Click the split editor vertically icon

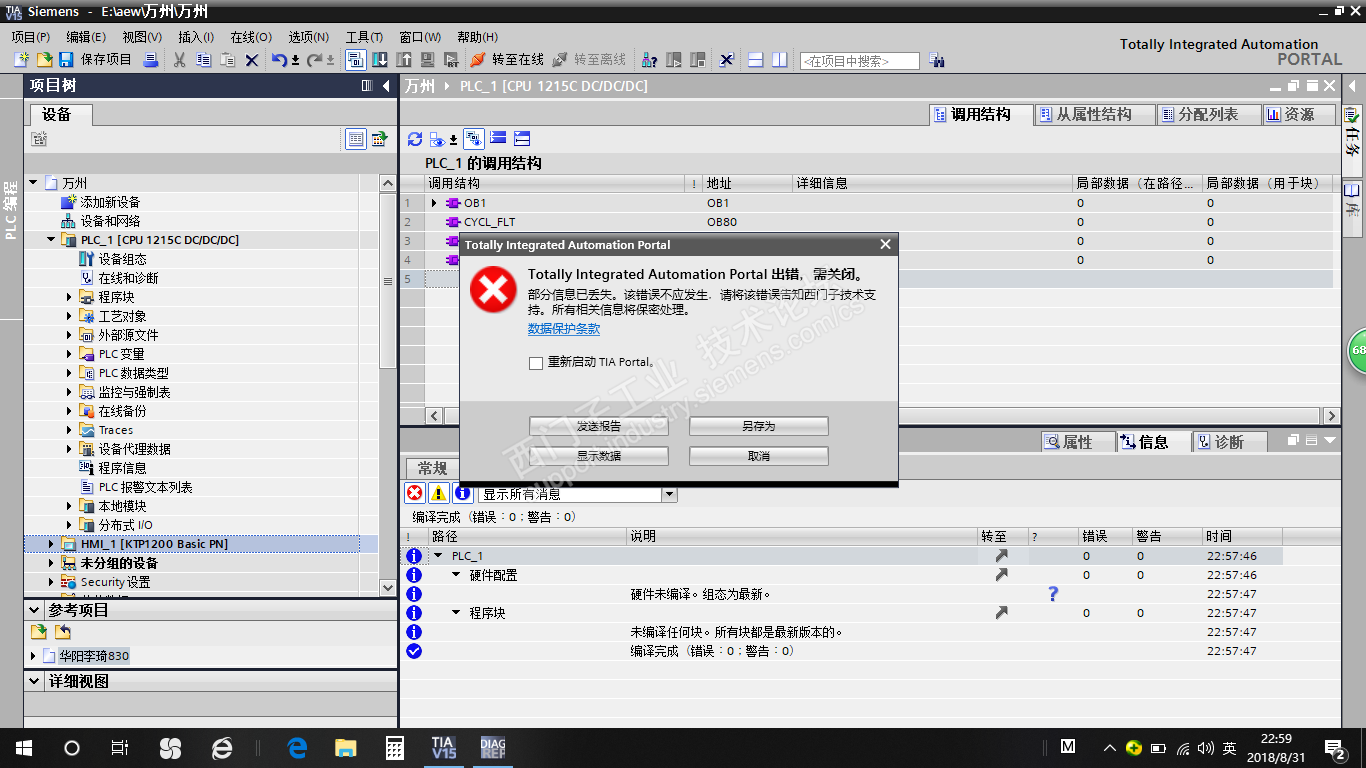[779, 60]
